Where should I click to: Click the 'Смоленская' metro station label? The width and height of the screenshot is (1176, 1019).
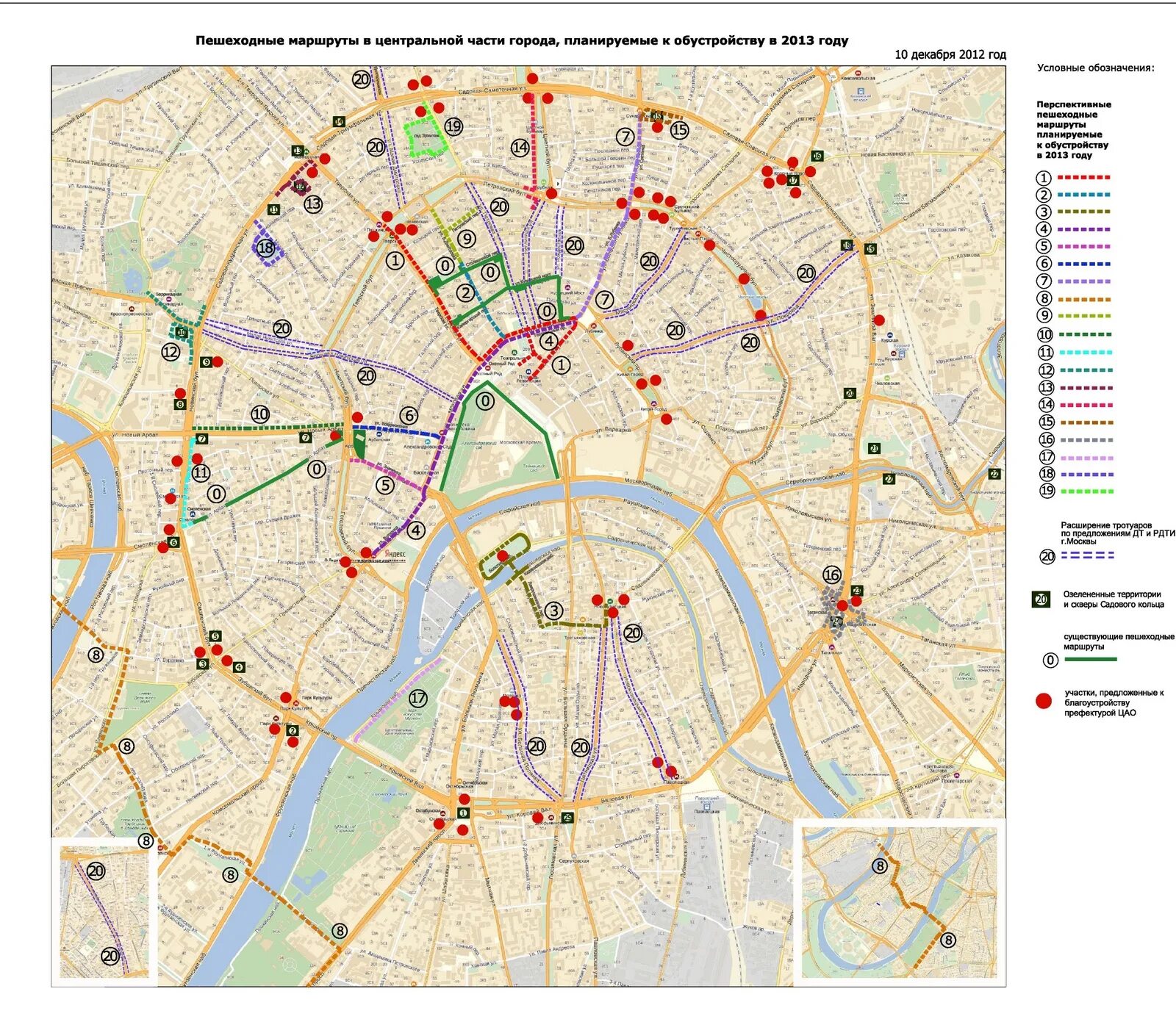pos(199,508)
